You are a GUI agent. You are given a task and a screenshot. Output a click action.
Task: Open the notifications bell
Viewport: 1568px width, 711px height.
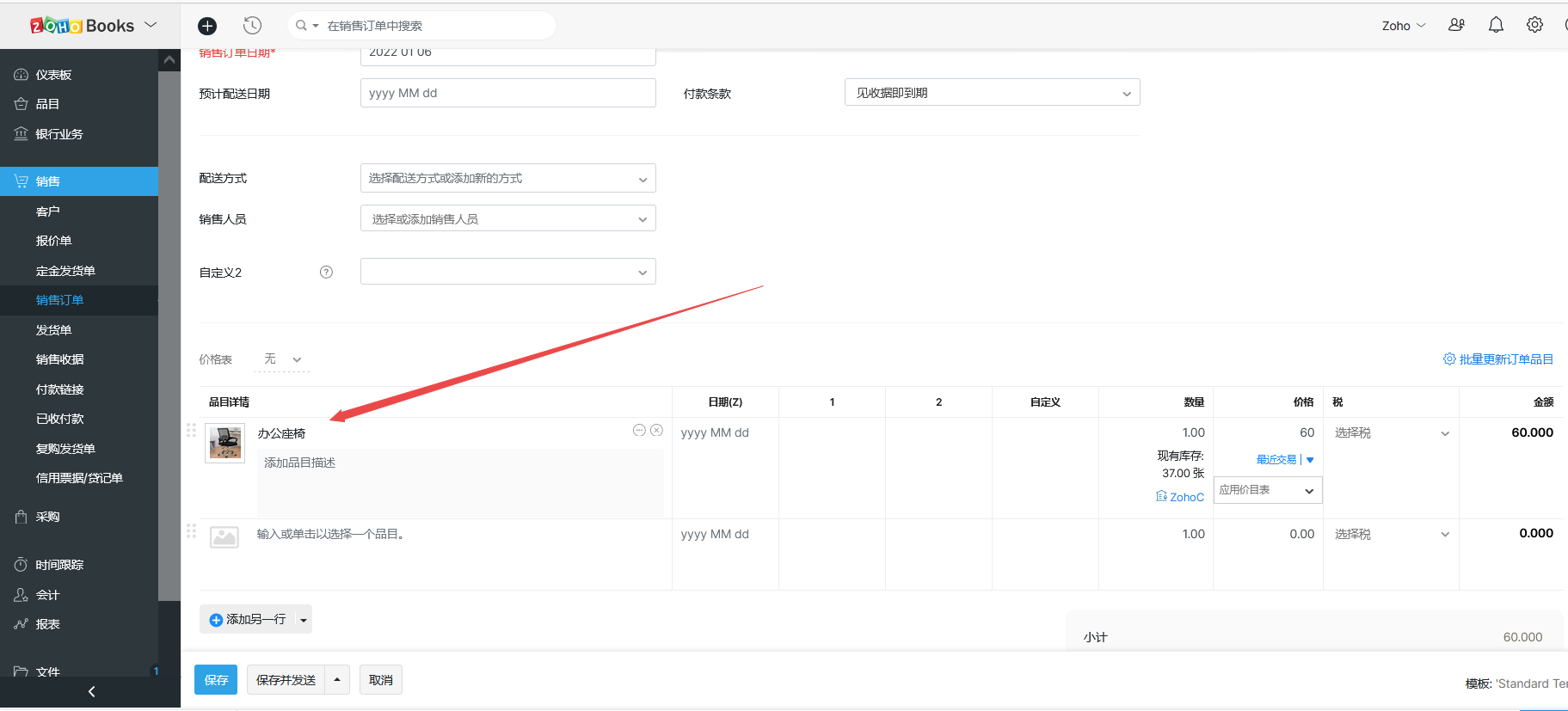coord(1496,25)
